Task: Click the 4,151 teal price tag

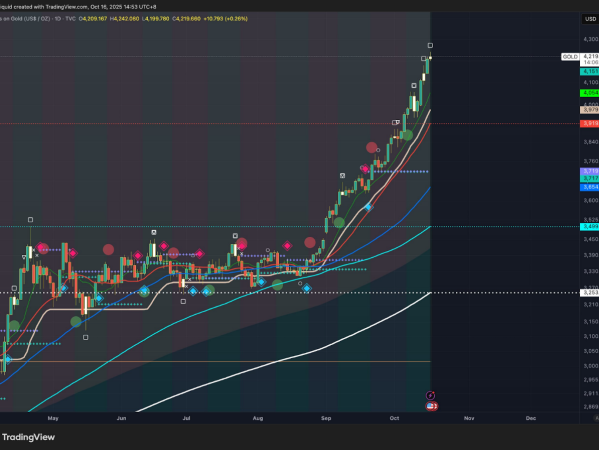Action: (589, 71)
